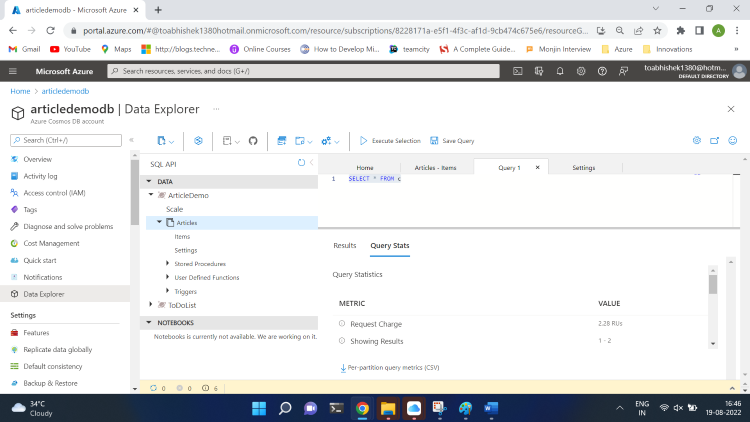Open Features under Settings

click(36, 333)
